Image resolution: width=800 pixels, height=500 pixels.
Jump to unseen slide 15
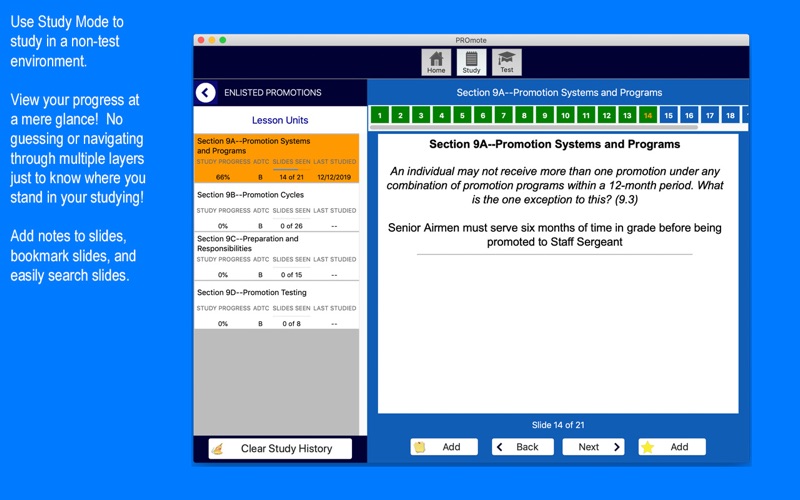(x=668, y=115)
